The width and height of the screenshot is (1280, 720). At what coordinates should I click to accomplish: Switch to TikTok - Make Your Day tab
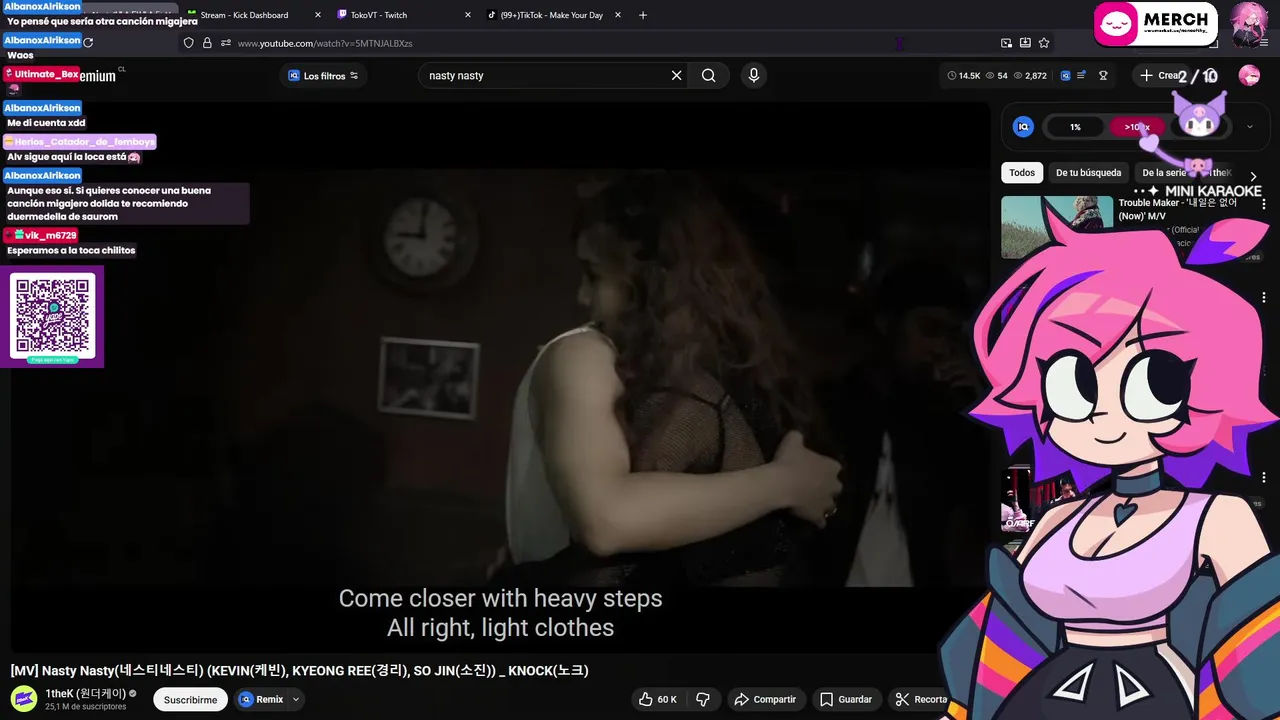coord(553,15)
